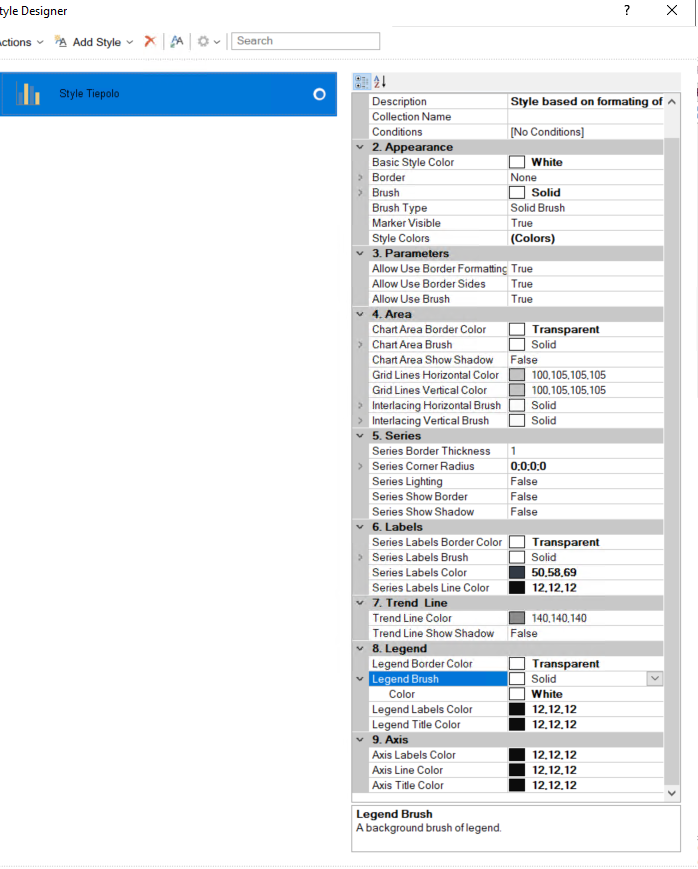Click the style font icon in toolbar

tap(177, 42)
